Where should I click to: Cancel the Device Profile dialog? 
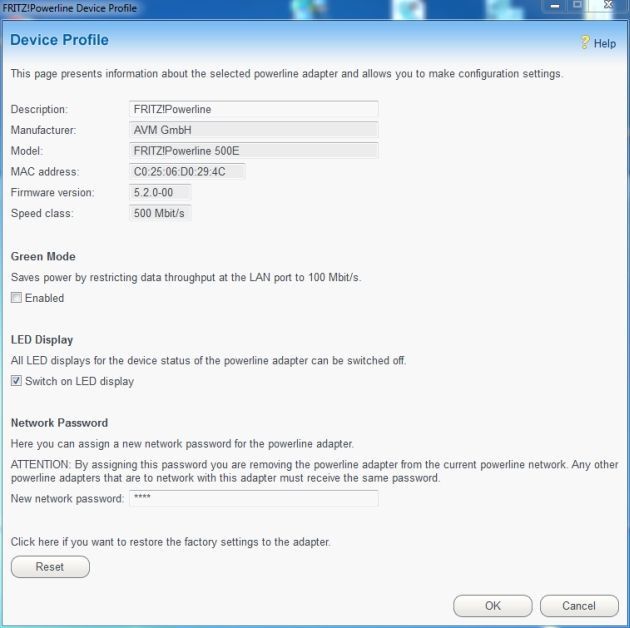[579, 606]
